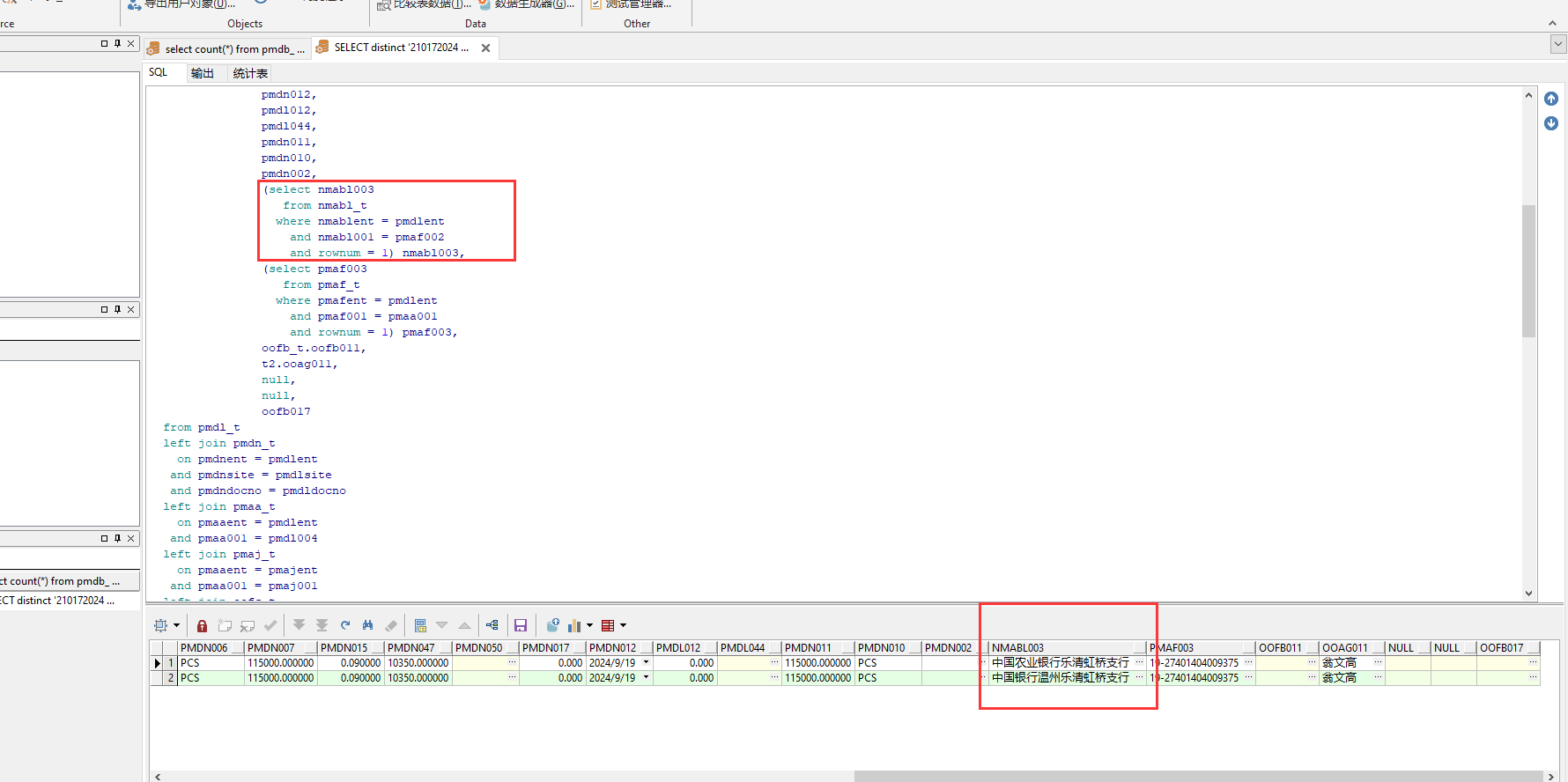
Task: Open the select count(*) from pmdb_ tab
Action: point(226,48)
